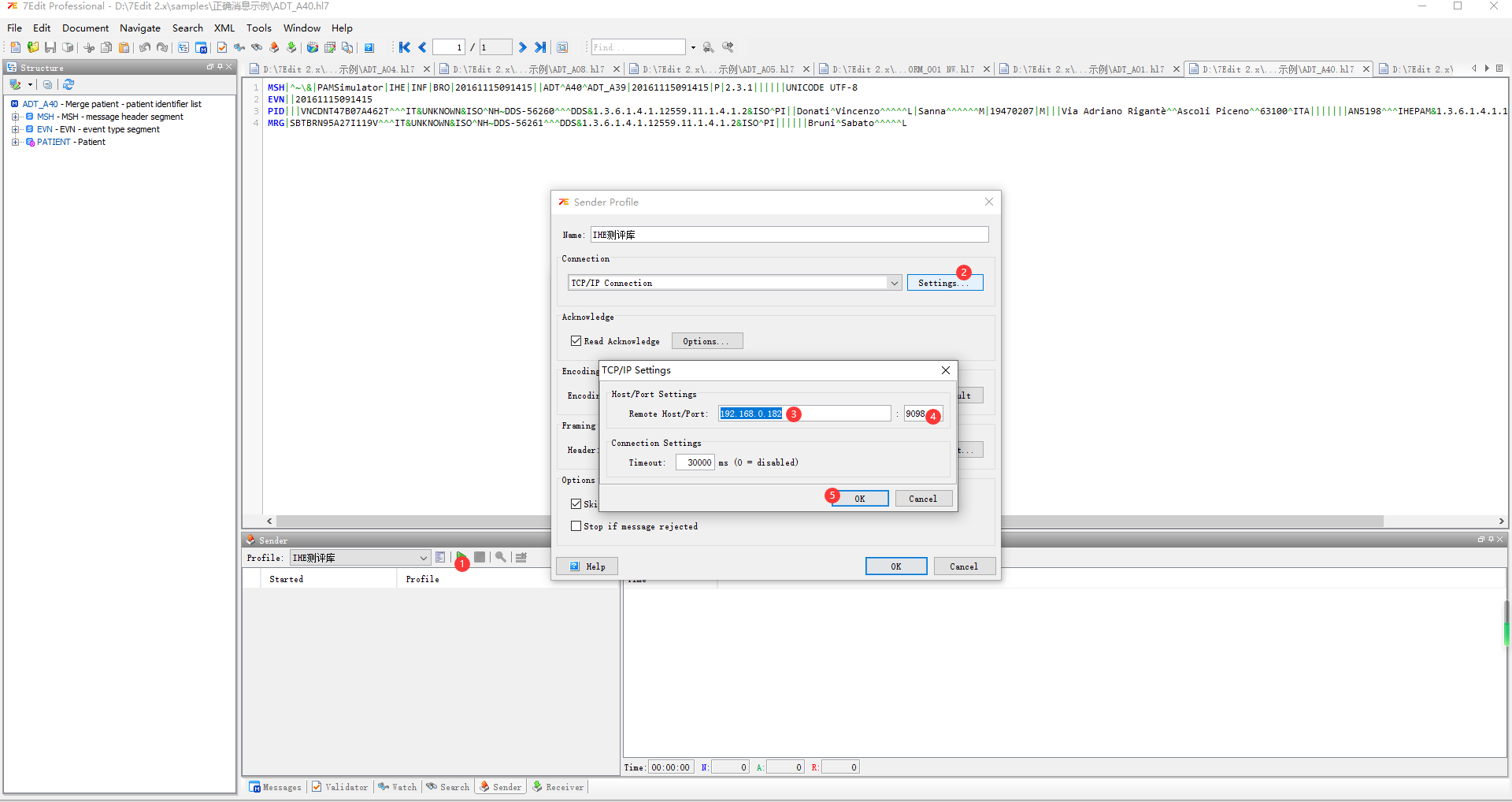This screenshot has height=802, width=1512.
Task: Toggle the Read Acknowledge checkbox
Action: click(x=576, y=341)
